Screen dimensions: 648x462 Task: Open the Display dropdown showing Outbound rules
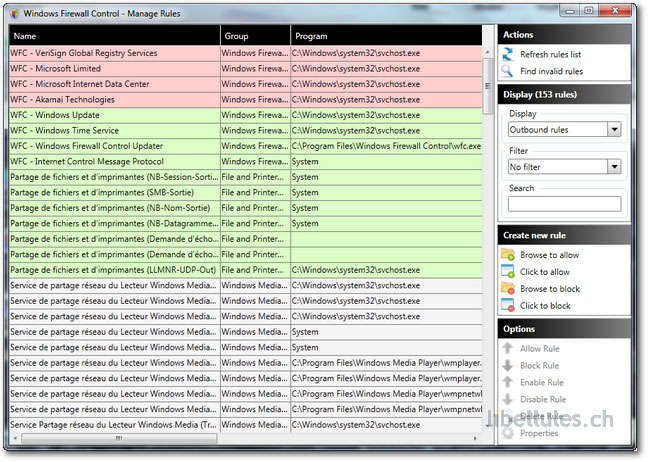click(x=565, y=130)
